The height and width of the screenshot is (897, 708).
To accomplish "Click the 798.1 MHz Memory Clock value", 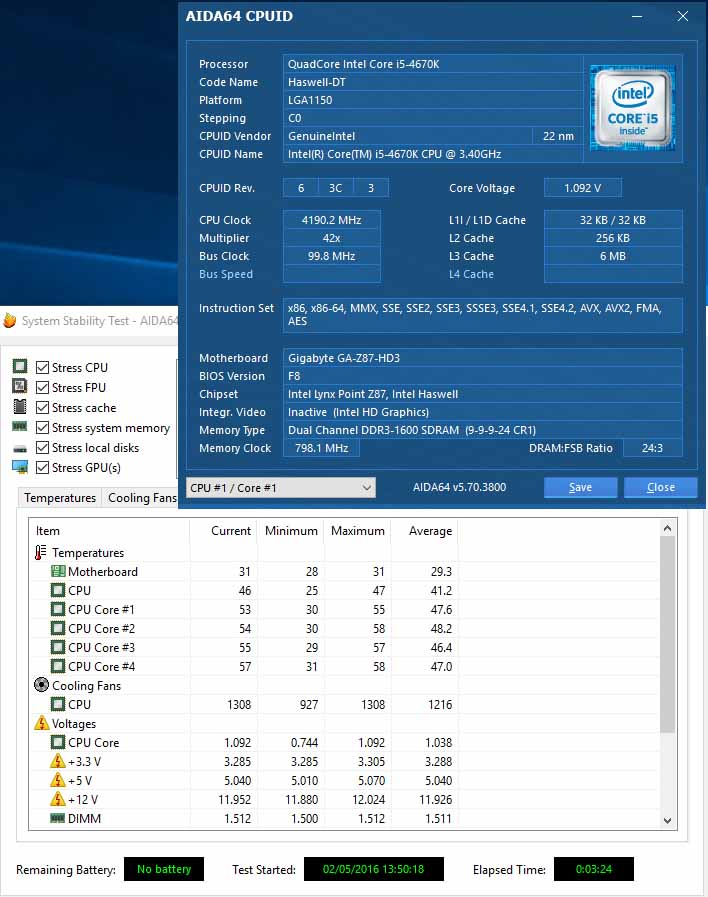I will 321,448.
